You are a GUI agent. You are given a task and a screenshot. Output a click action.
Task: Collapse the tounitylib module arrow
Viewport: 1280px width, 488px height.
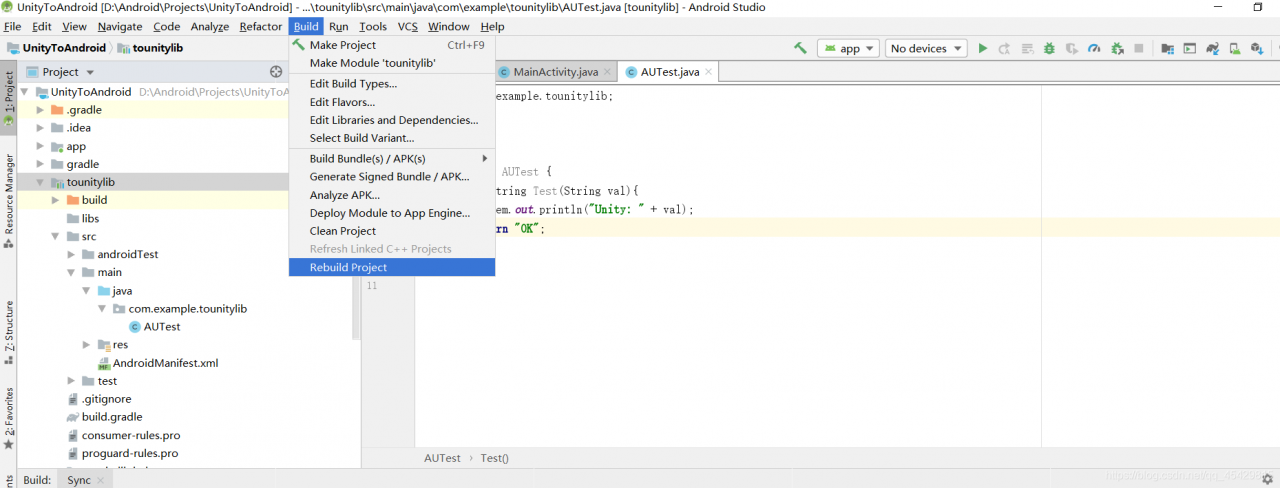coord(41,182)
